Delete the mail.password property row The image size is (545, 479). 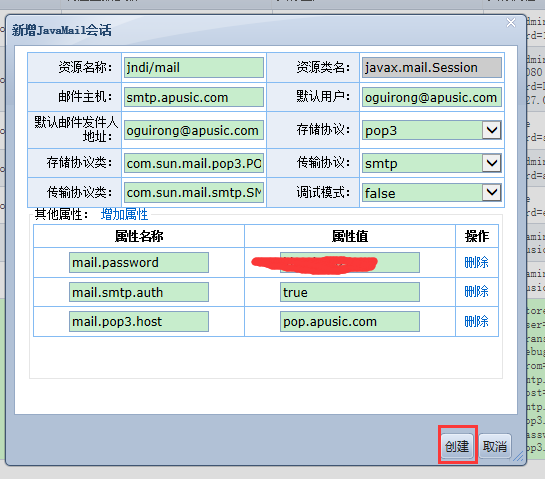(x=476, y=262)
